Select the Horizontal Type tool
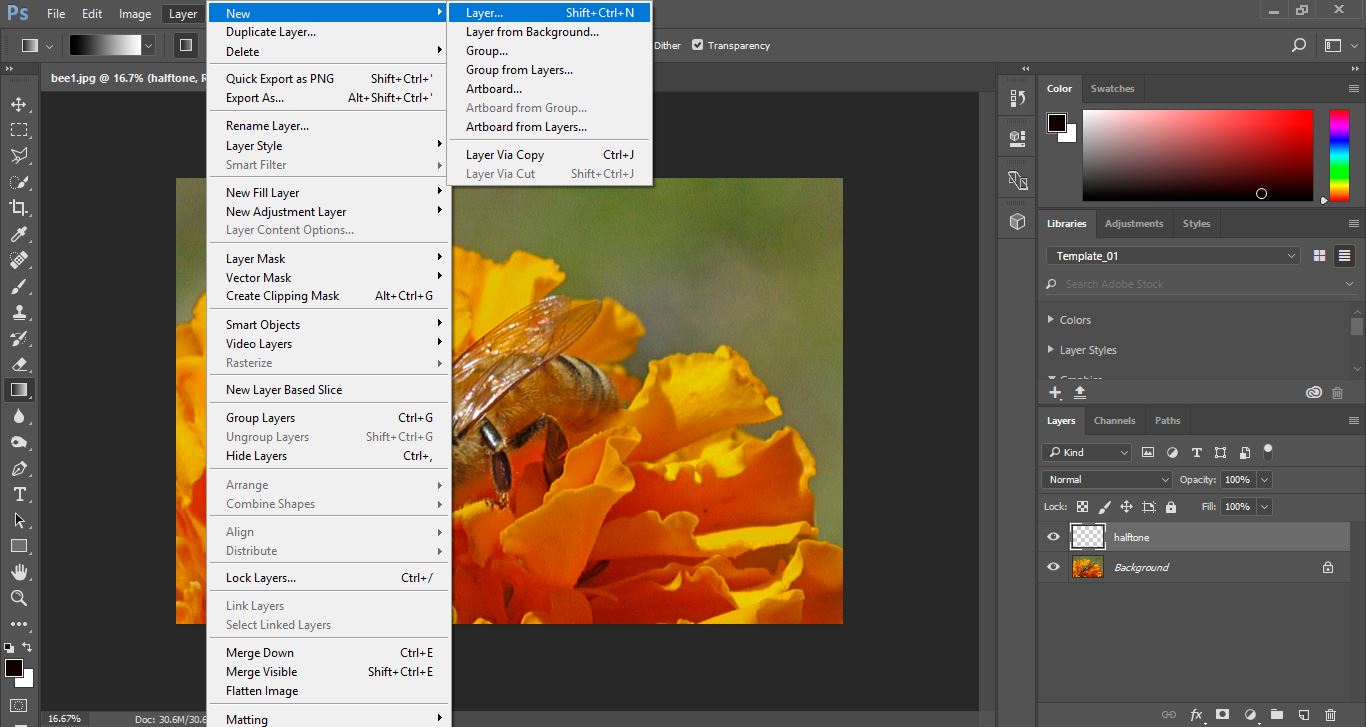The width and height of the screenshot is (1366, 727). tap(19, 494)
